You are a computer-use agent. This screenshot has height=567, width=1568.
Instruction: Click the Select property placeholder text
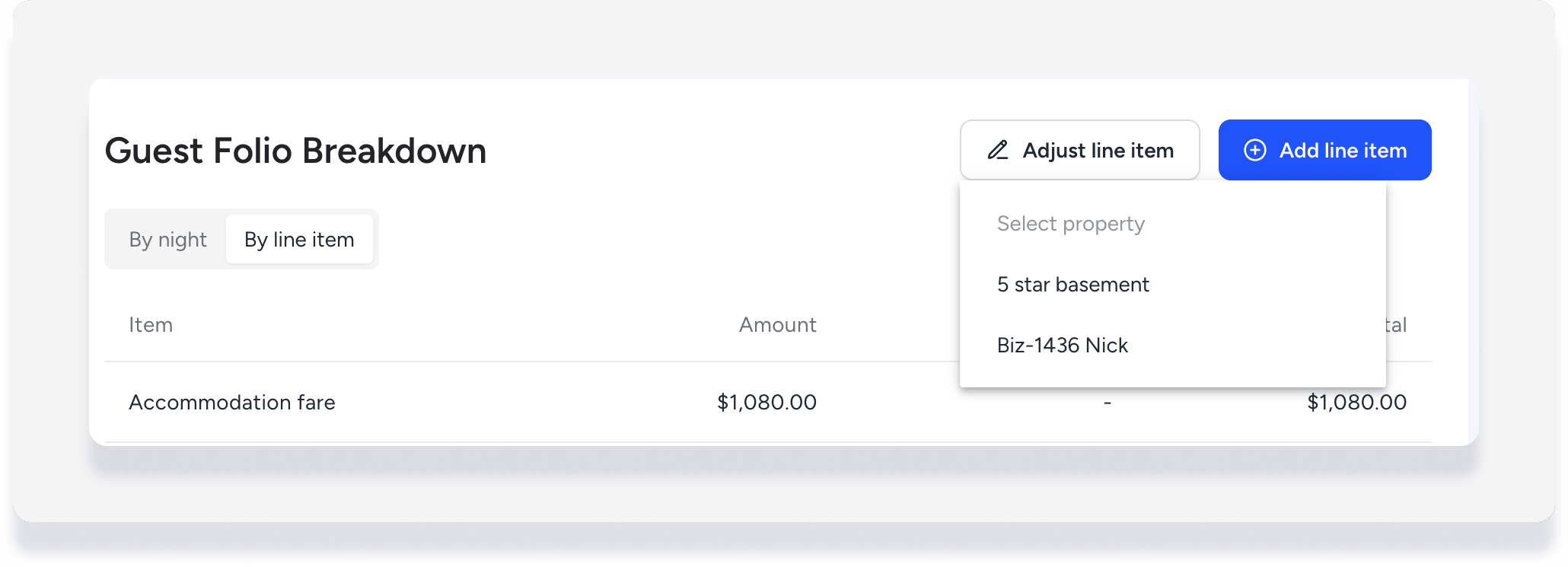click(1070, 224)
